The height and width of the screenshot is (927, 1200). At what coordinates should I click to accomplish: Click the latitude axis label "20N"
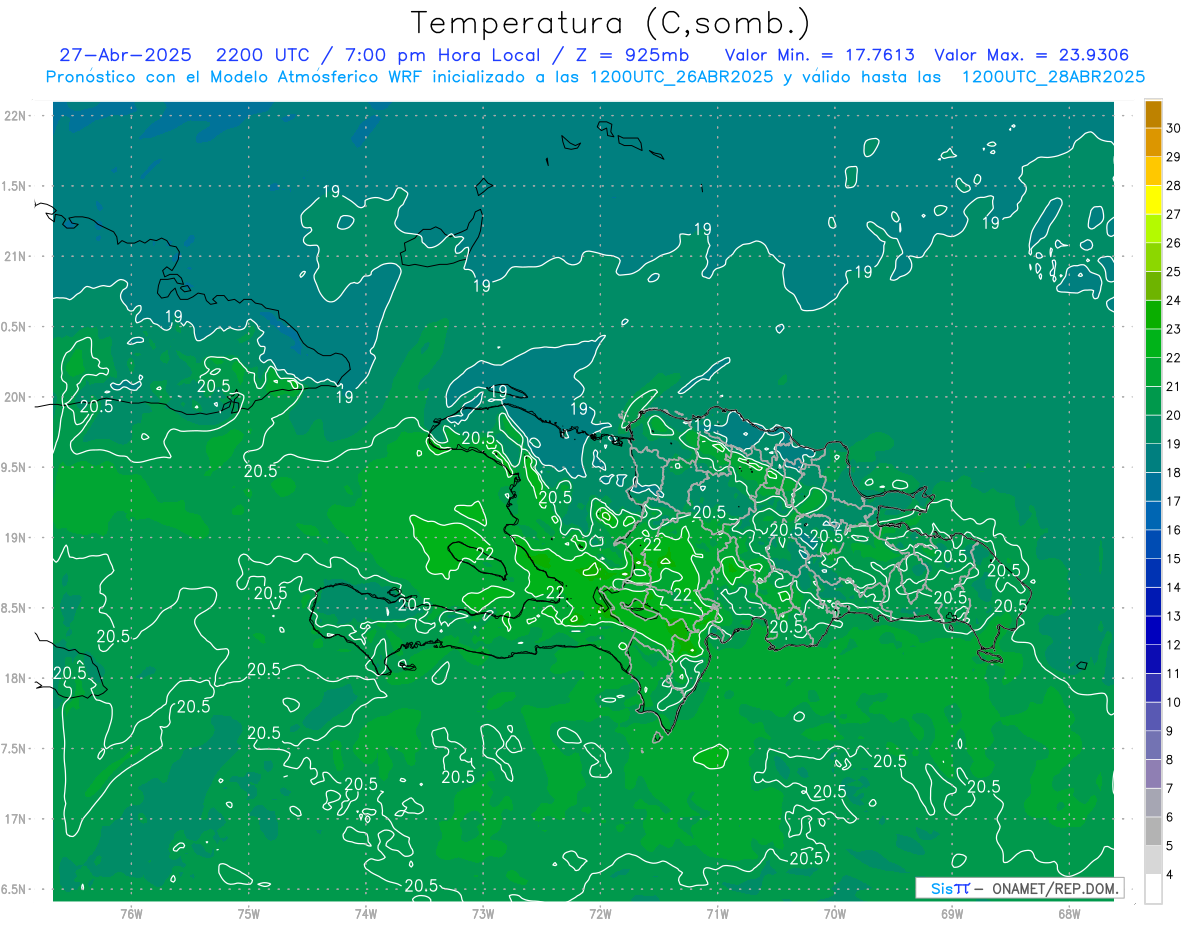click(17, 397)
